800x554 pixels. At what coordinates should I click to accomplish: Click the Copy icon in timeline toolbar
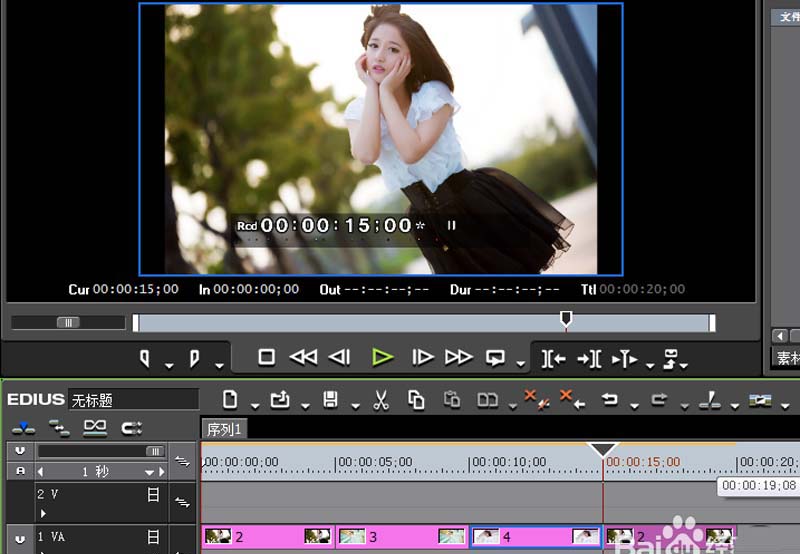pyautogui.click(x=416, y=400)
